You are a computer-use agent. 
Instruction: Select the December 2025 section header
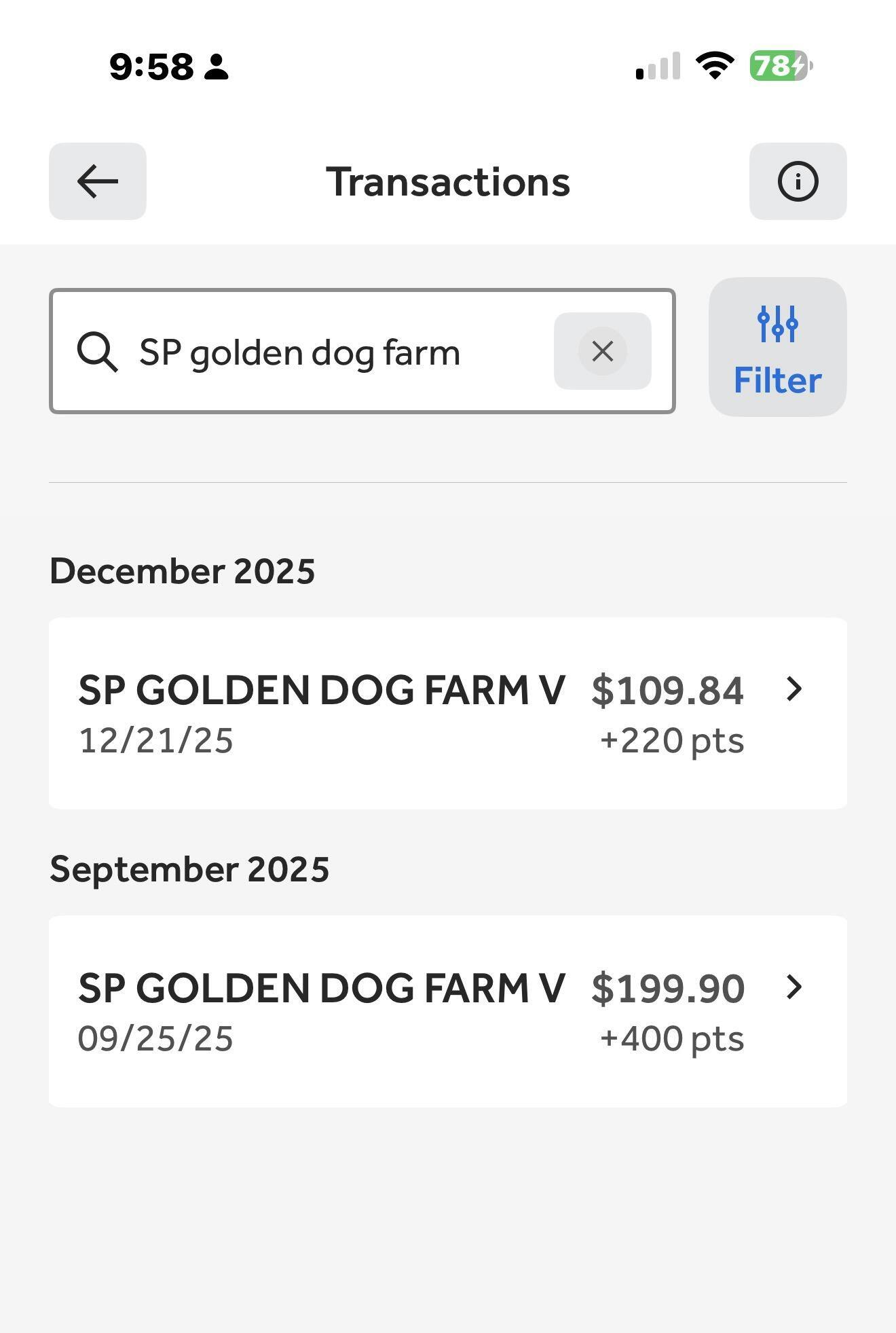point(183,571)
